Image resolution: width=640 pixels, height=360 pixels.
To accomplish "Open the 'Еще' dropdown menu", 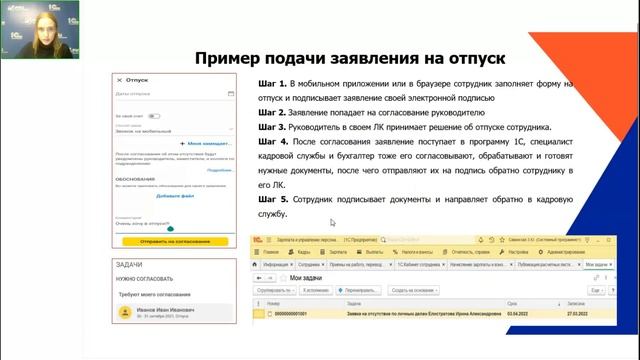I will point(596,290).
